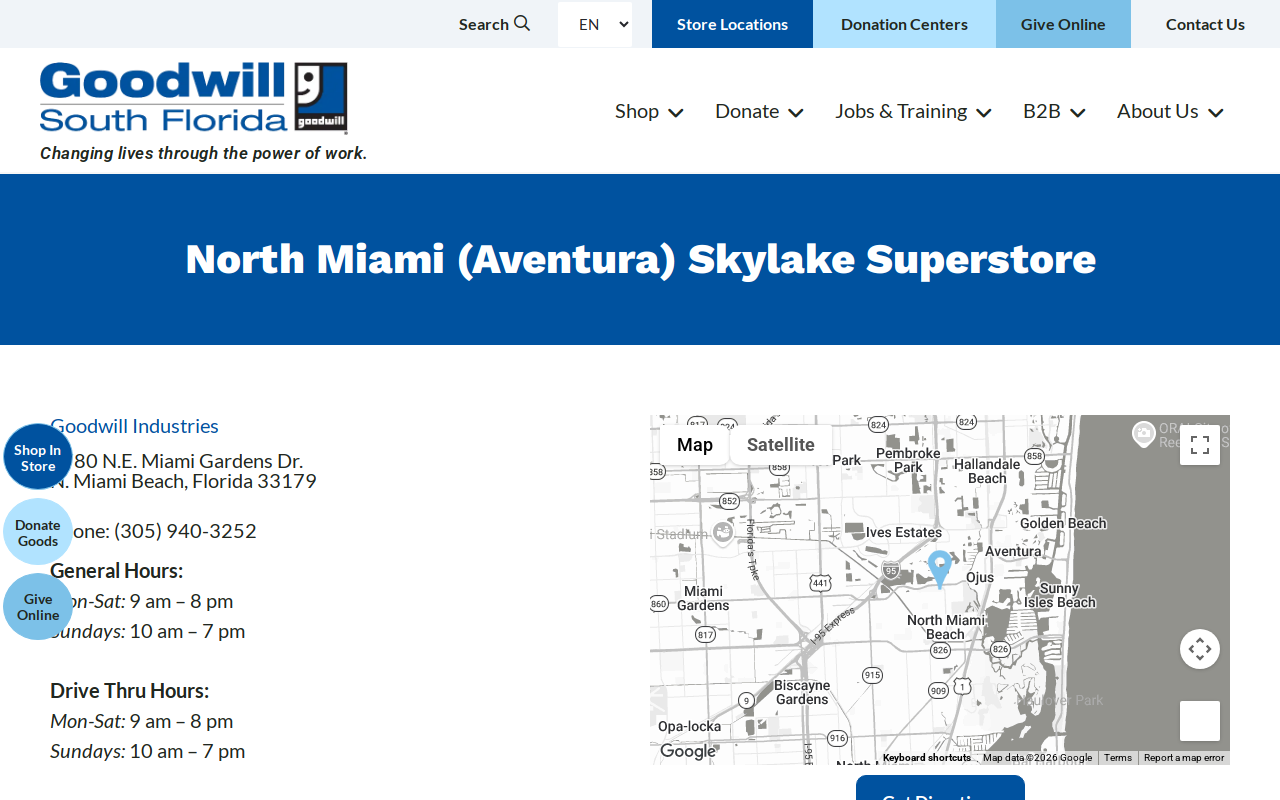Click the Shop In Store floating button
The image size is (1280, 800).
(38, 457)
